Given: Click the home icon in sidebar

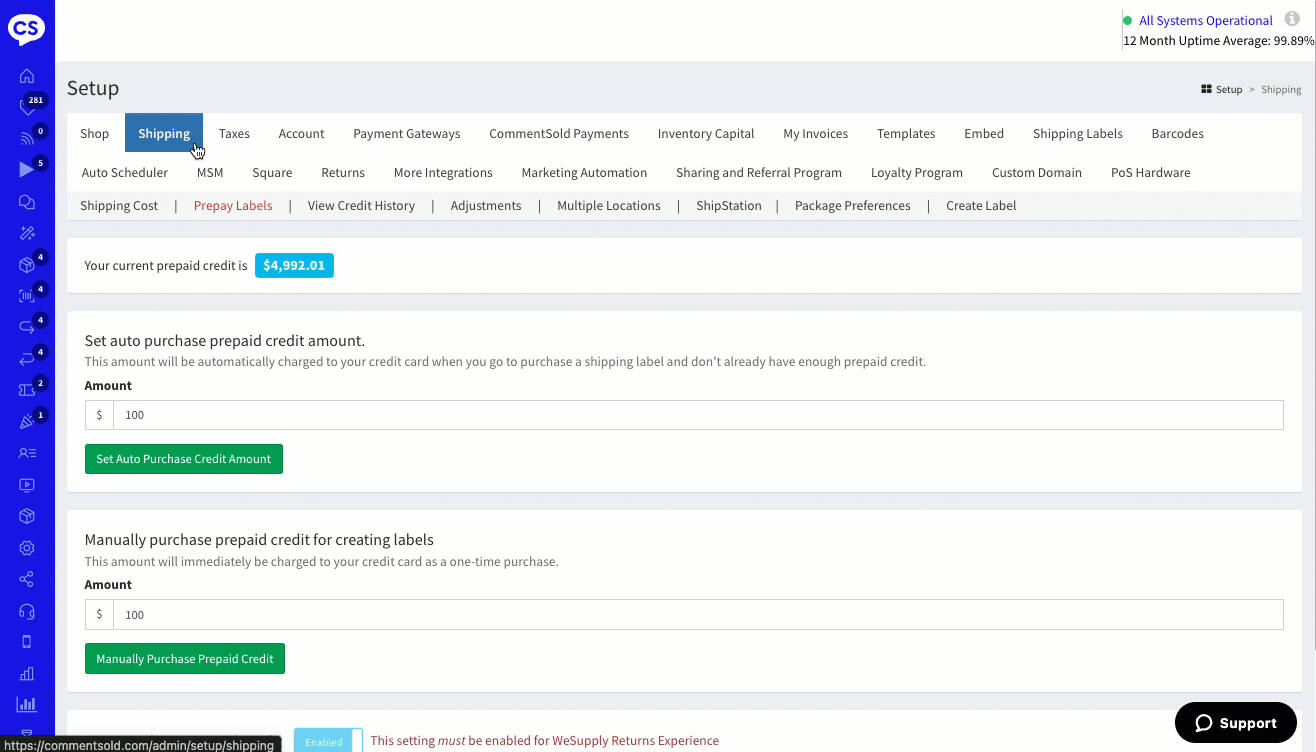Looking at the screenshot, I should 27,77.
